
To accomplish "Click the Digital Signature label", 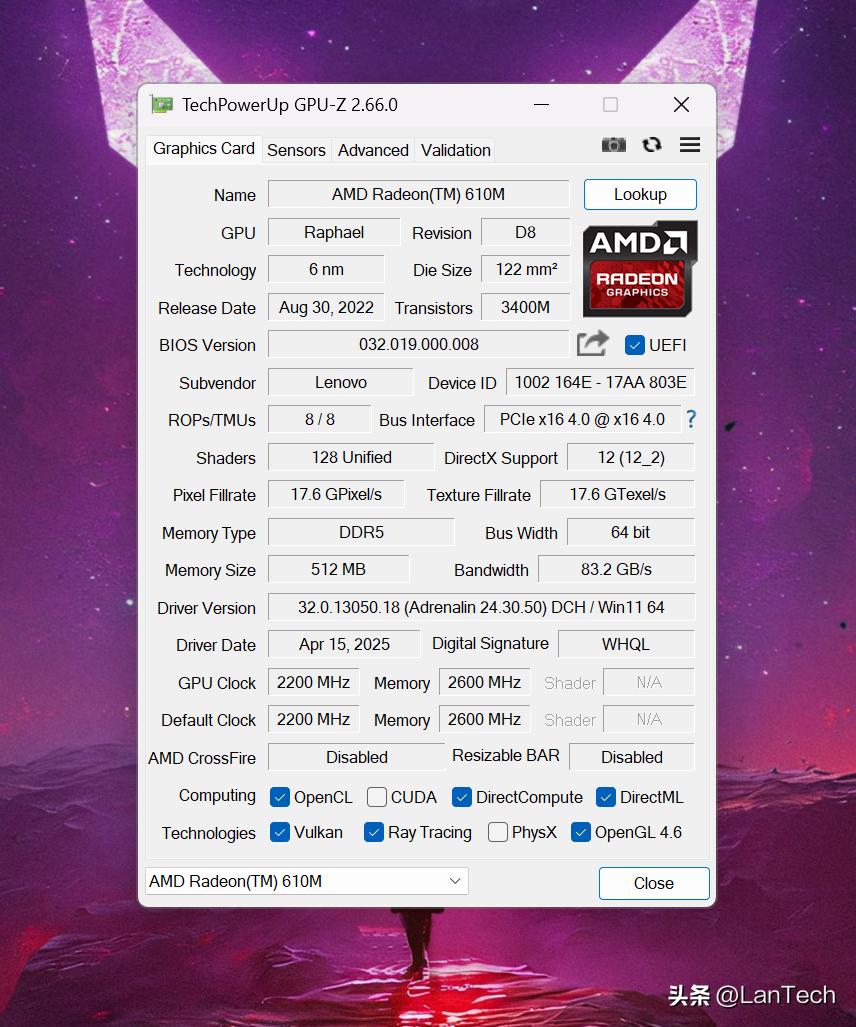I will click(x=490, y=644).
